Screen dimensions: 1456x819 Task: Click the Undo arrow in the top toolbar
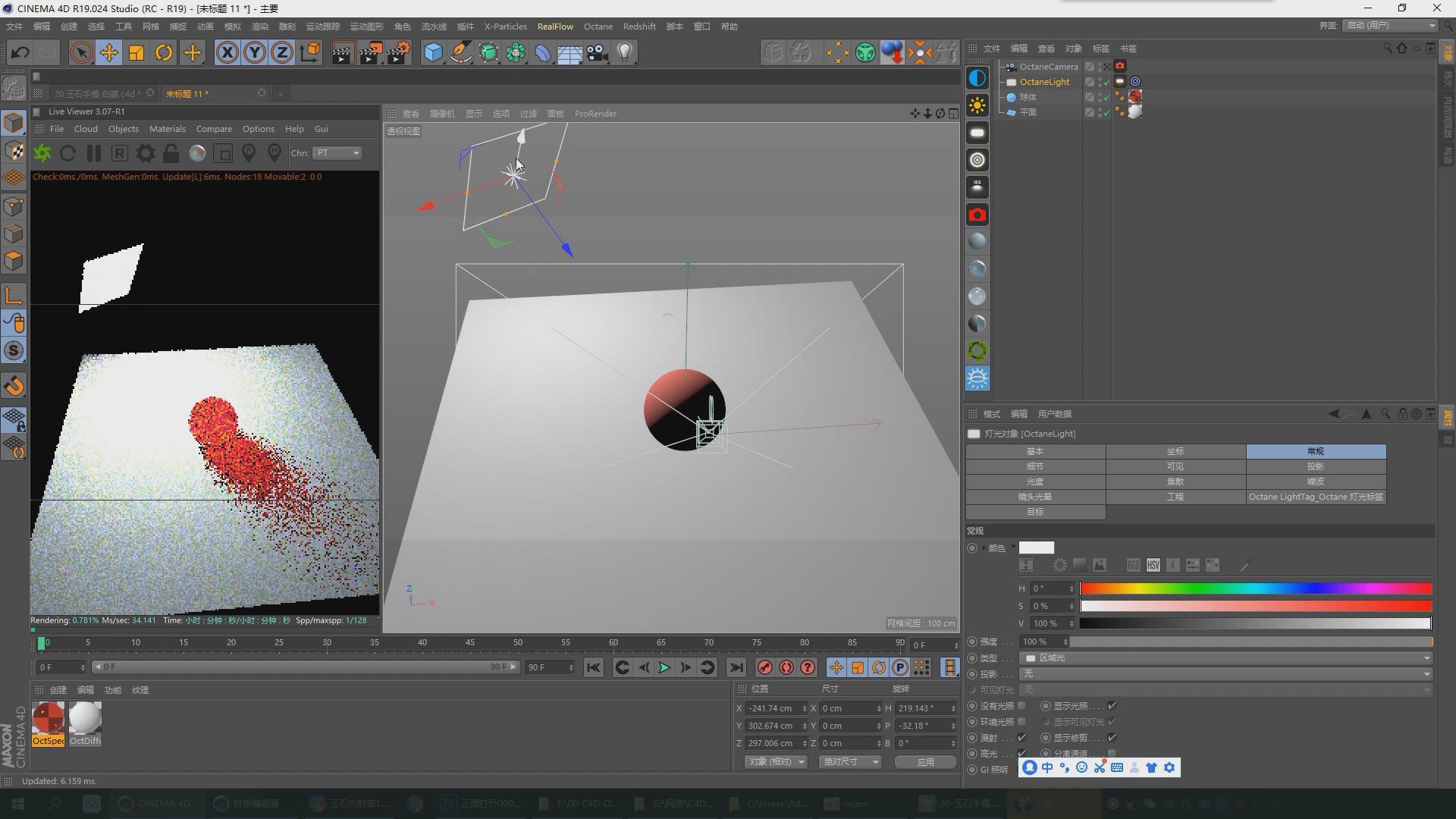[x=20, y=52]
